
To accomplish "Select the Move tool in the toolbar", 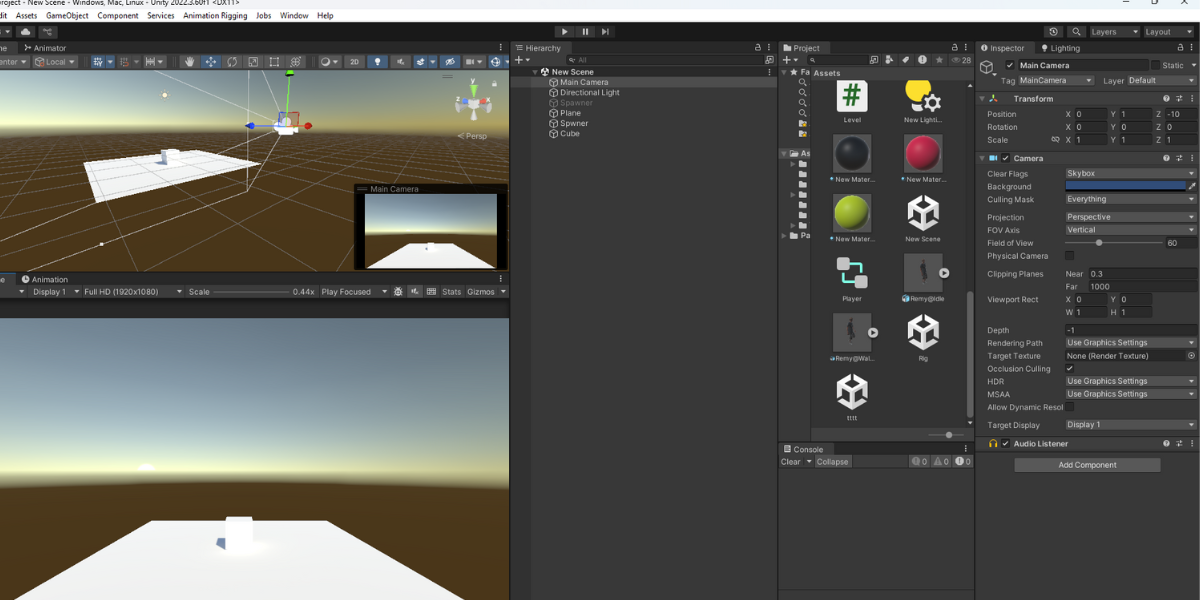I will (x=212, y=62).
